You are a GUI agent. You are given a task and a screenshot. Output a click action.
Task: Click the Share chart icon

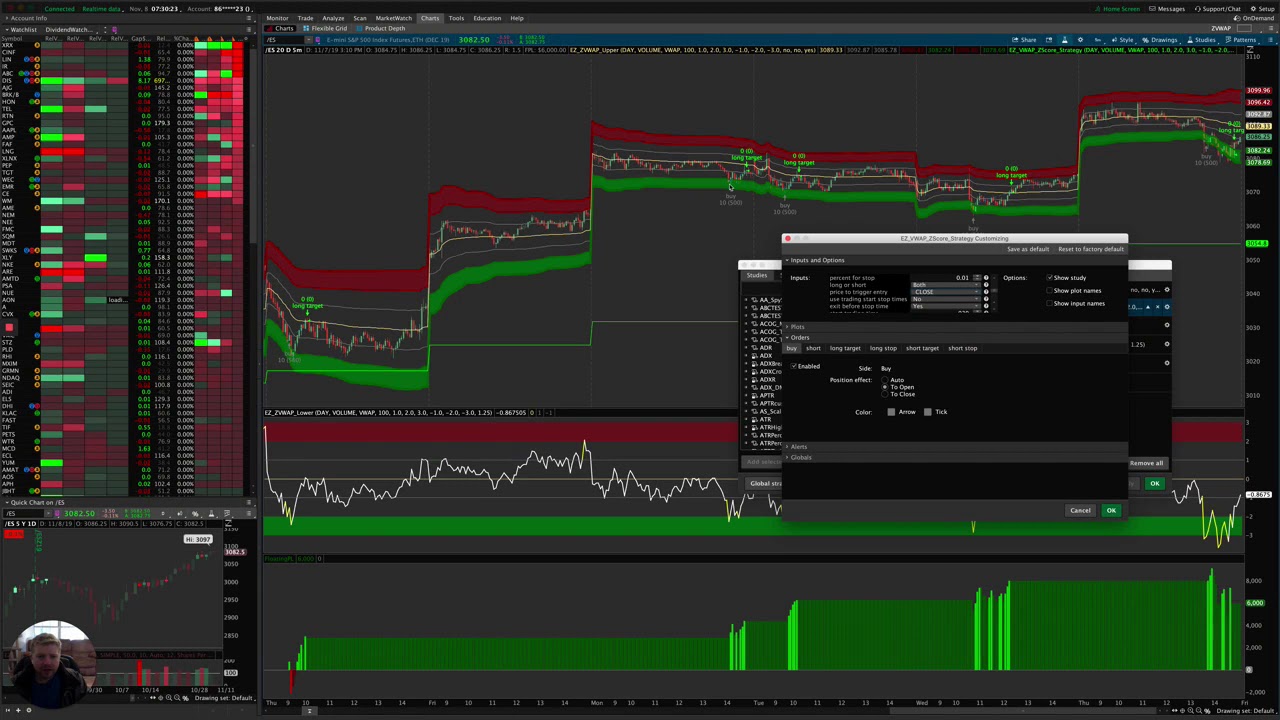point(1024,39)
